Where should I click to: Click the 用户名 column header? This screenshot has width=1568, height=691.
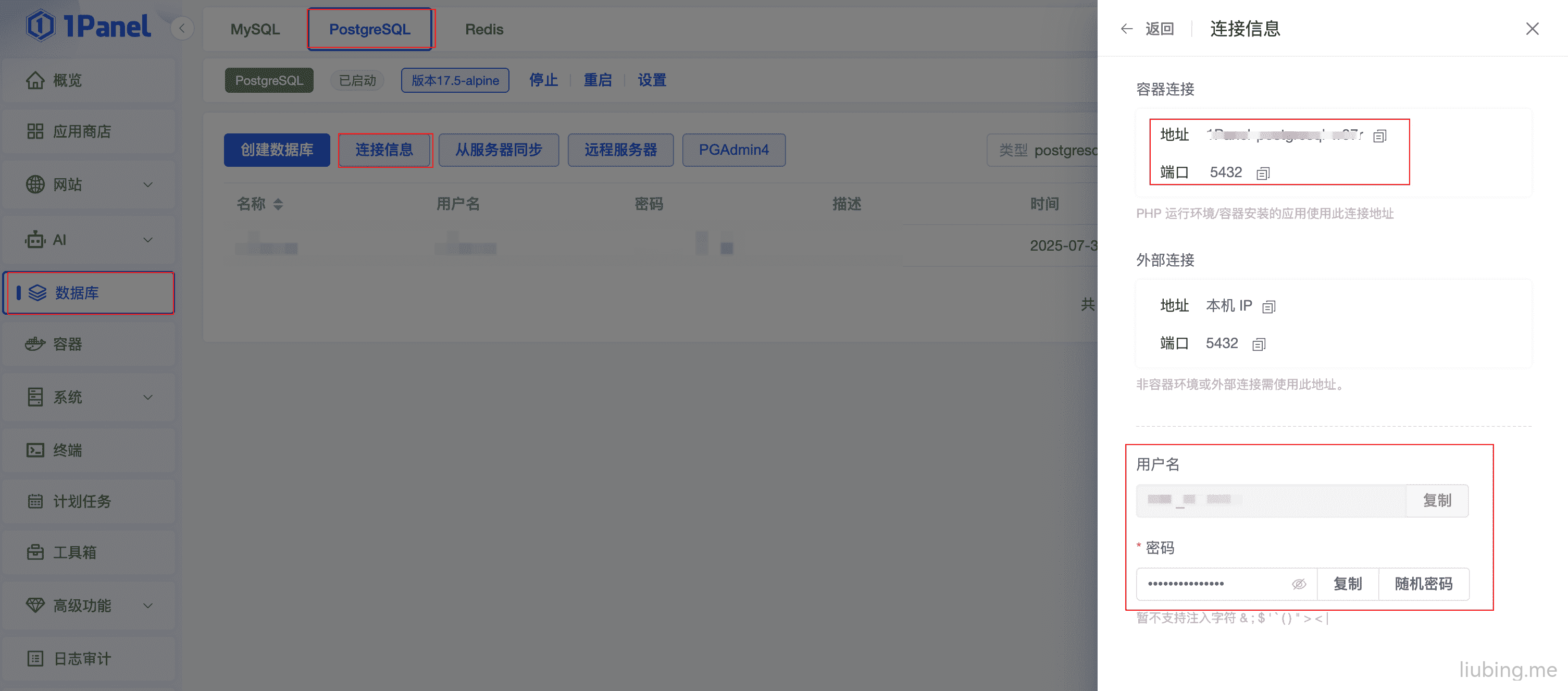pos(458,204)
